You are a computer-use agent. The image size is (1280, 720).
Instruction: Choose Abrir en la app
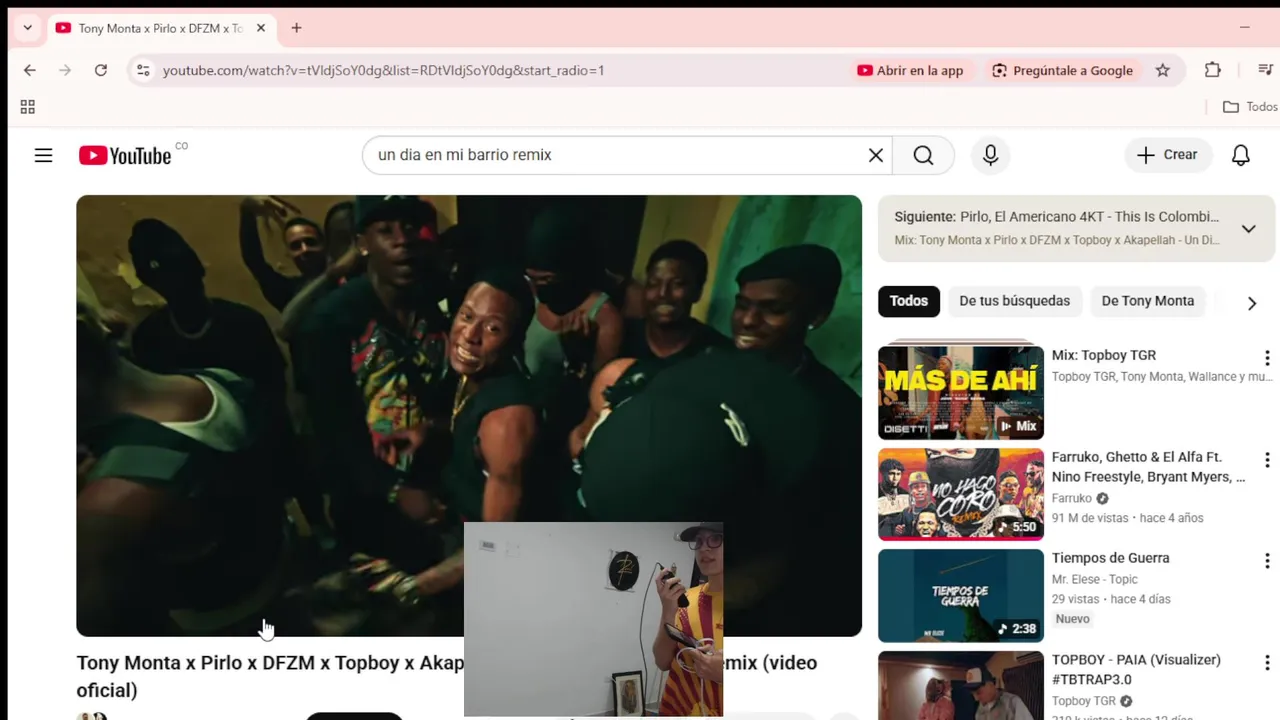910,70
